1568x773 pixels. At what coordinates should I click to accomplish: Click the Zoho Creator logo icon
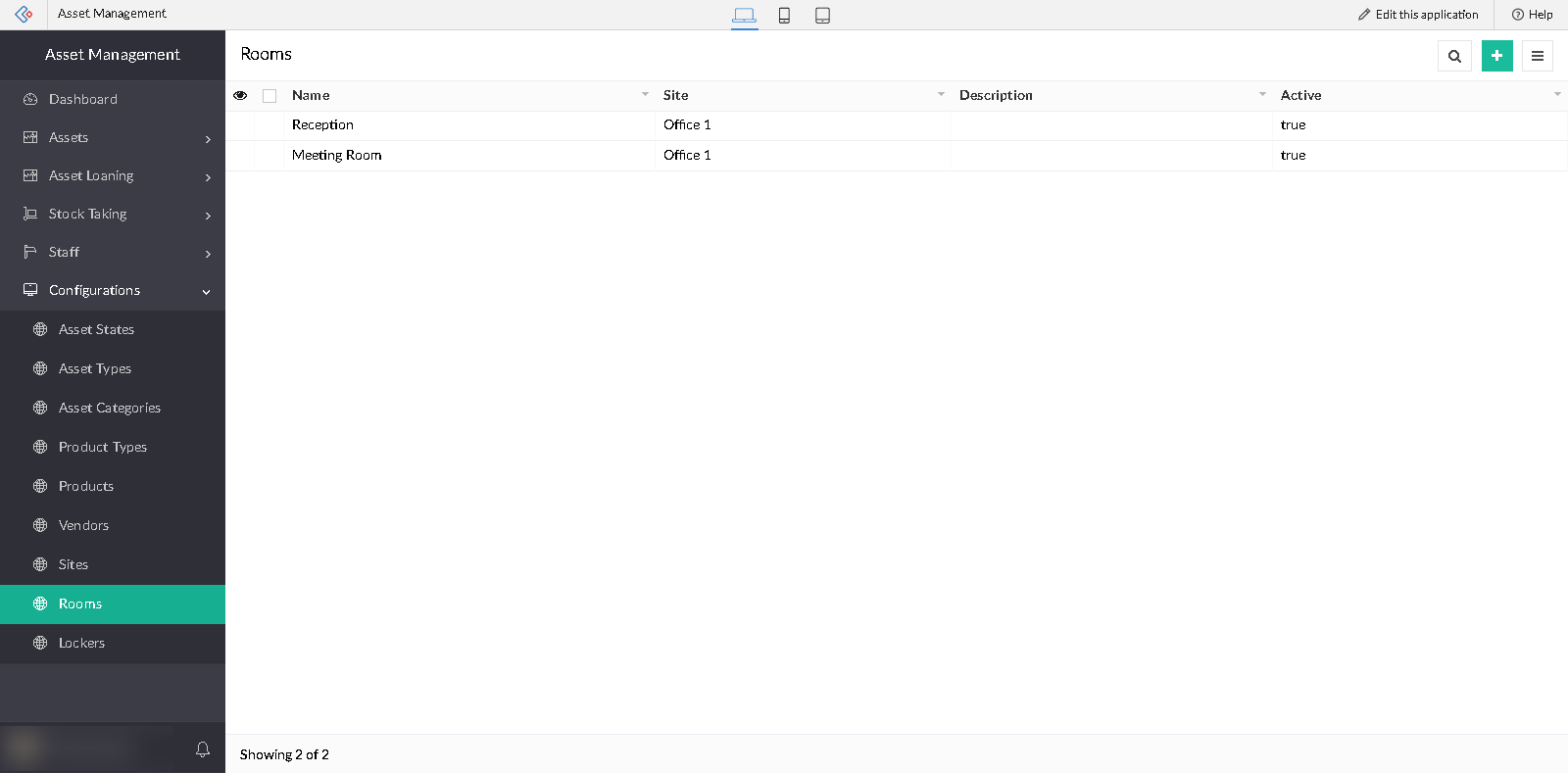click(x=24, y=14)
